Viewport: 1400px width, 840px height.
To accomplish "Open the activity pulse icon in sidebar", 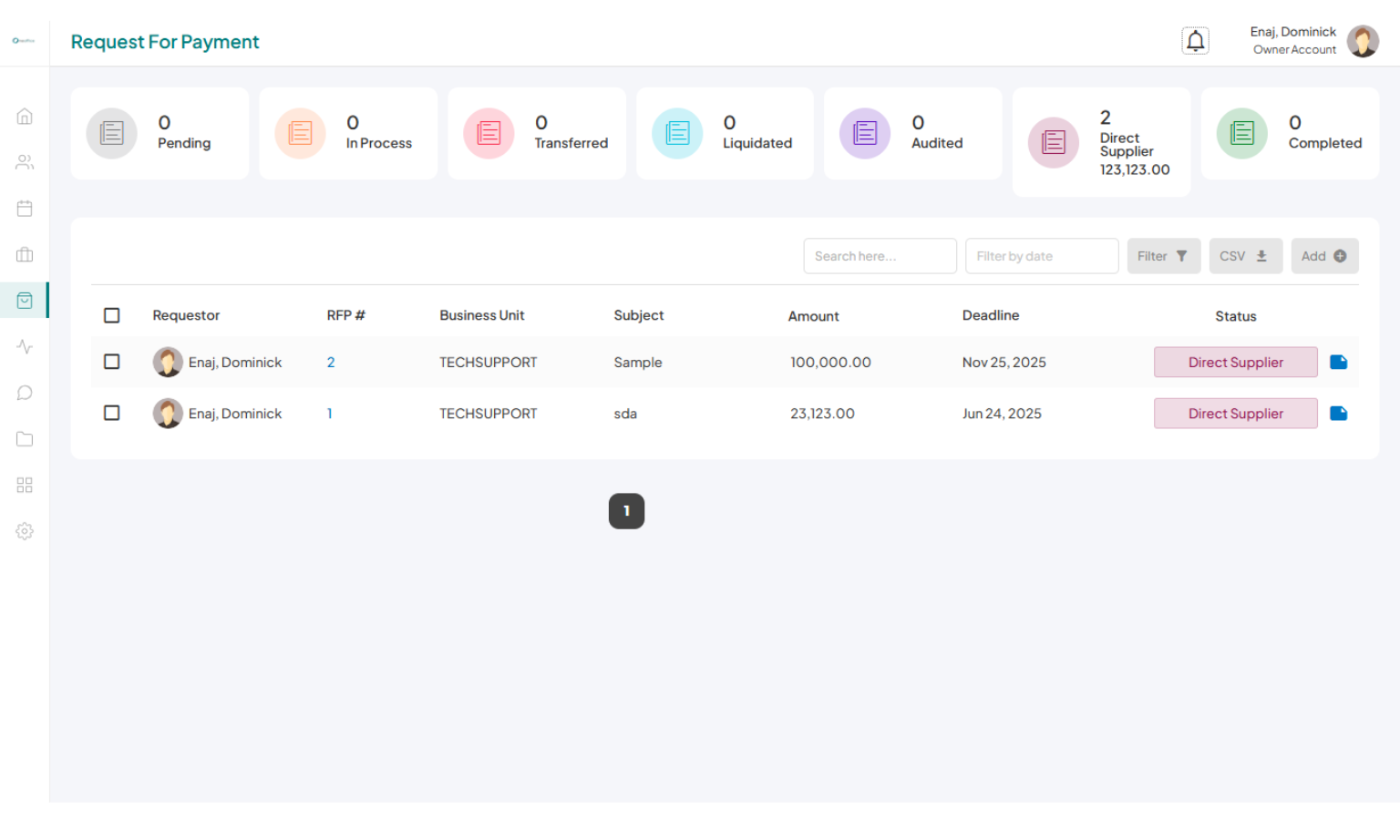I will point(25,347).
